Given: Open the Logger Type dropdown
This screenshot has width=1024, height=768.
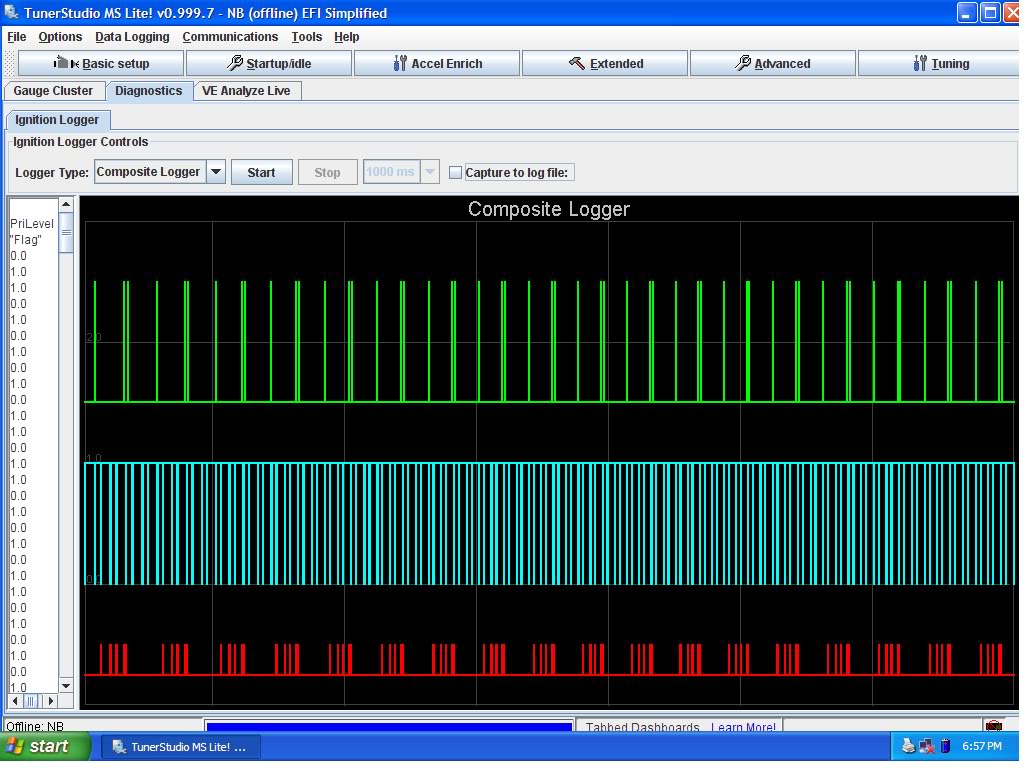Looking at the screenshot, I should (214, 171).
